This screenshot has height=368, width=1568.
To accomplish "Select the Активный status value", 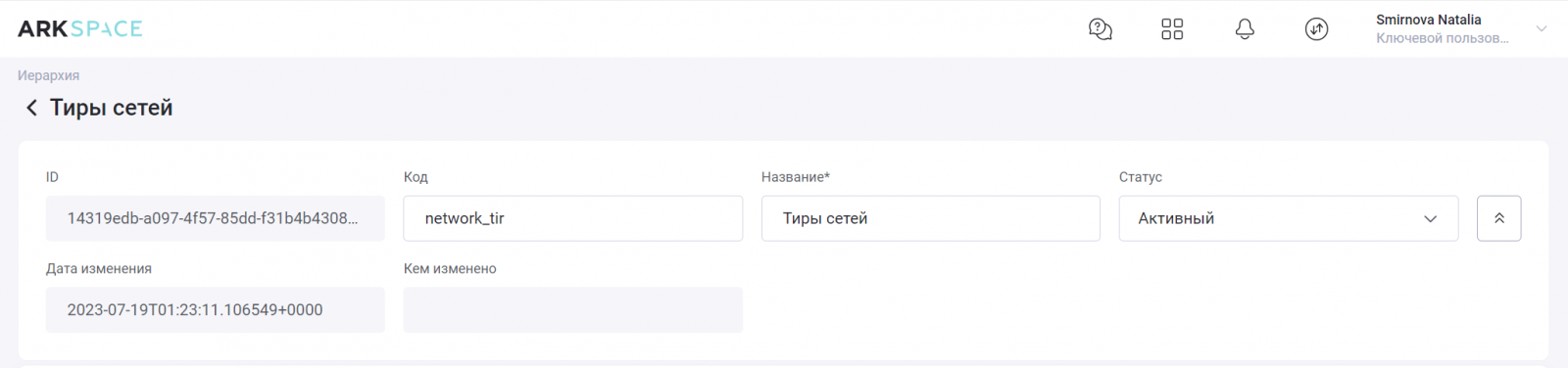I will coord(1176,218).
